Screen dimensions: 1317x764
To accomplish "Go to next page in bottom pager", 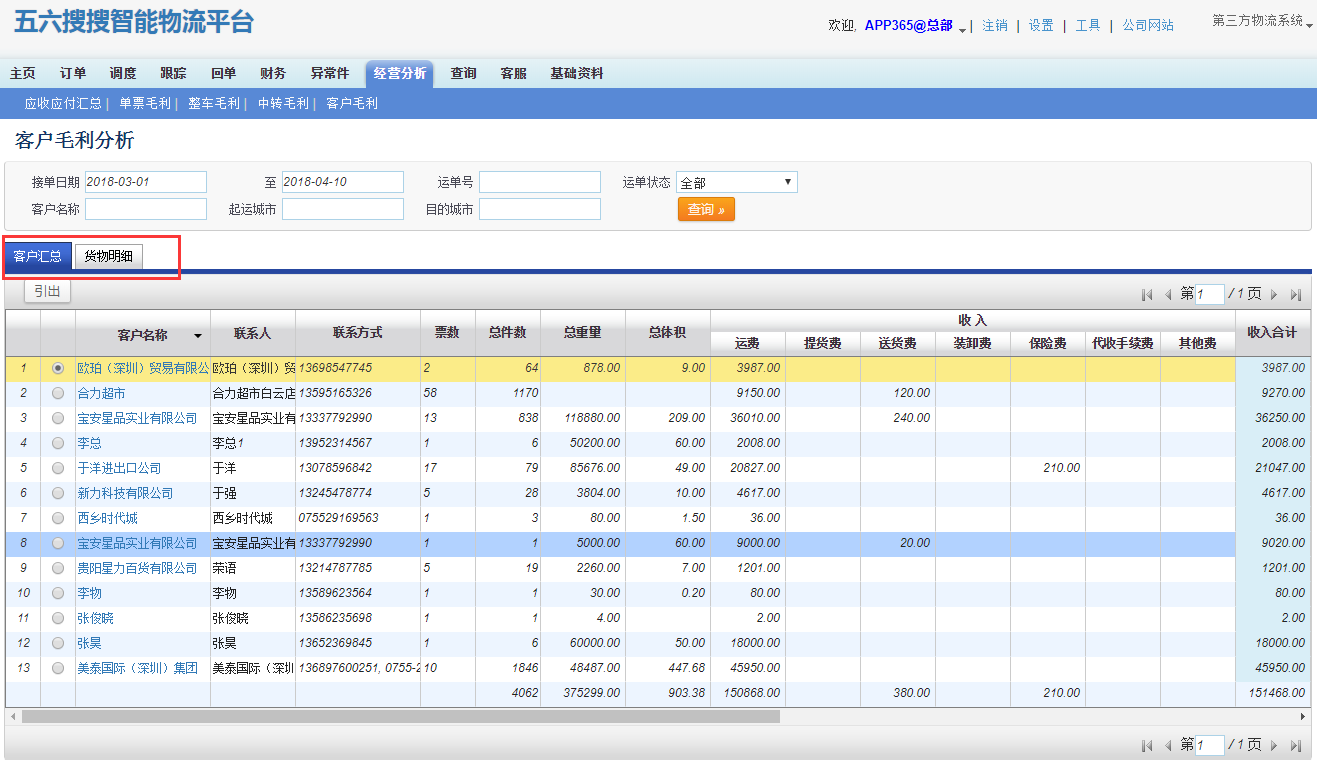I will coord(1274,745).
